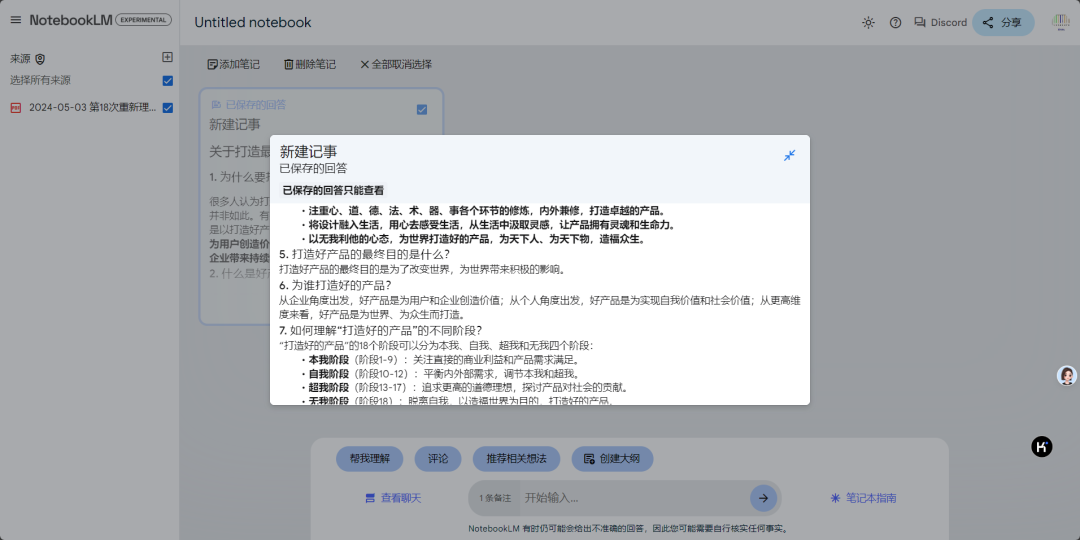Click 添加笔记 to add a note
Screen dimensions: 1080x540
coord(233,64)
